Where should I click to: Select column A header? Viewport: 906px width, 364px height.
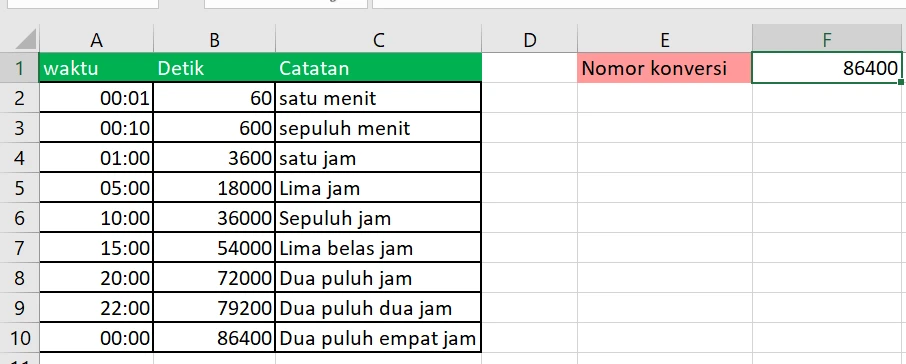96,39
